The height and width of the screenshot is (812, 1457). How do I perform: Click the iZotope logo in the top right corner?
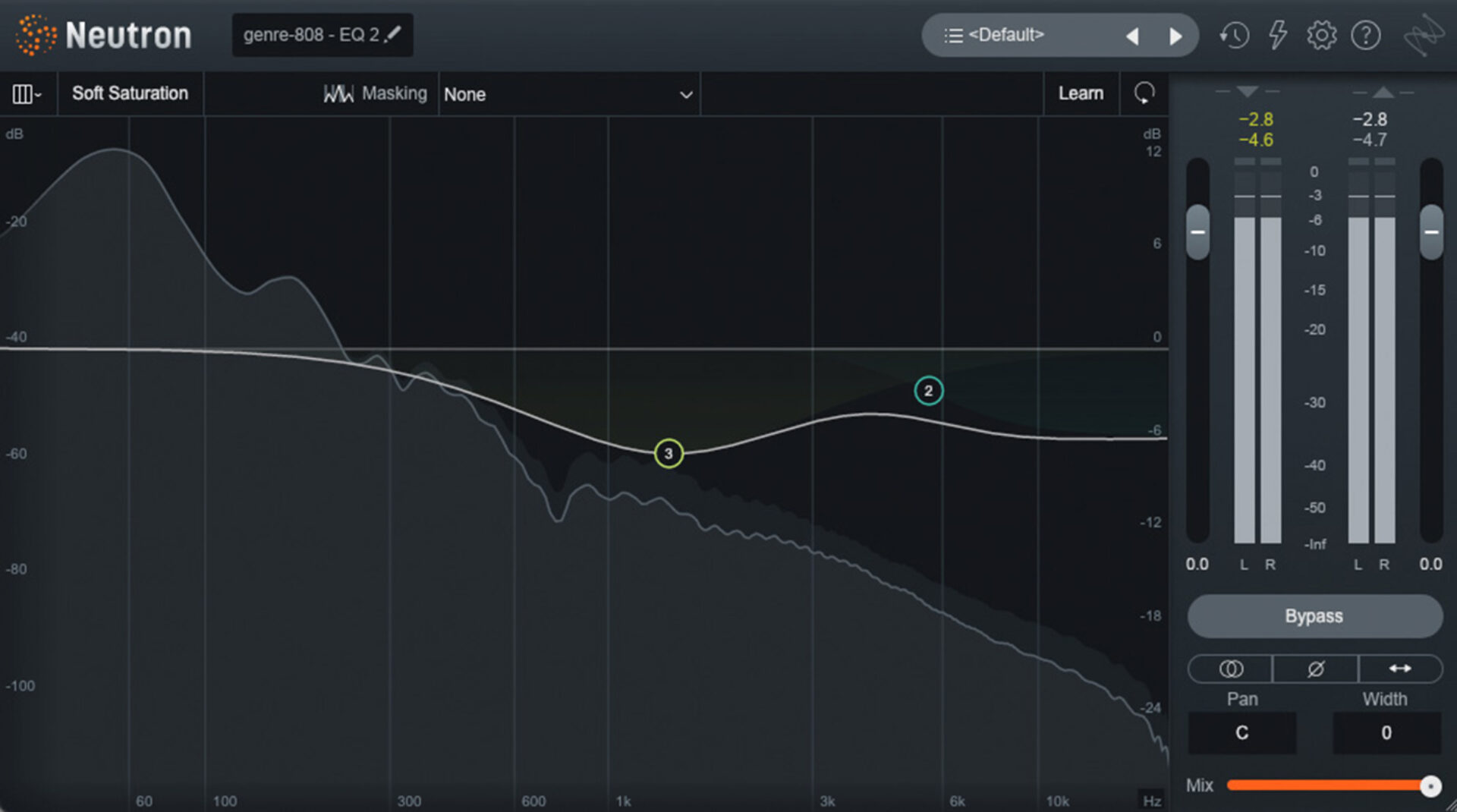(1425, 35)
